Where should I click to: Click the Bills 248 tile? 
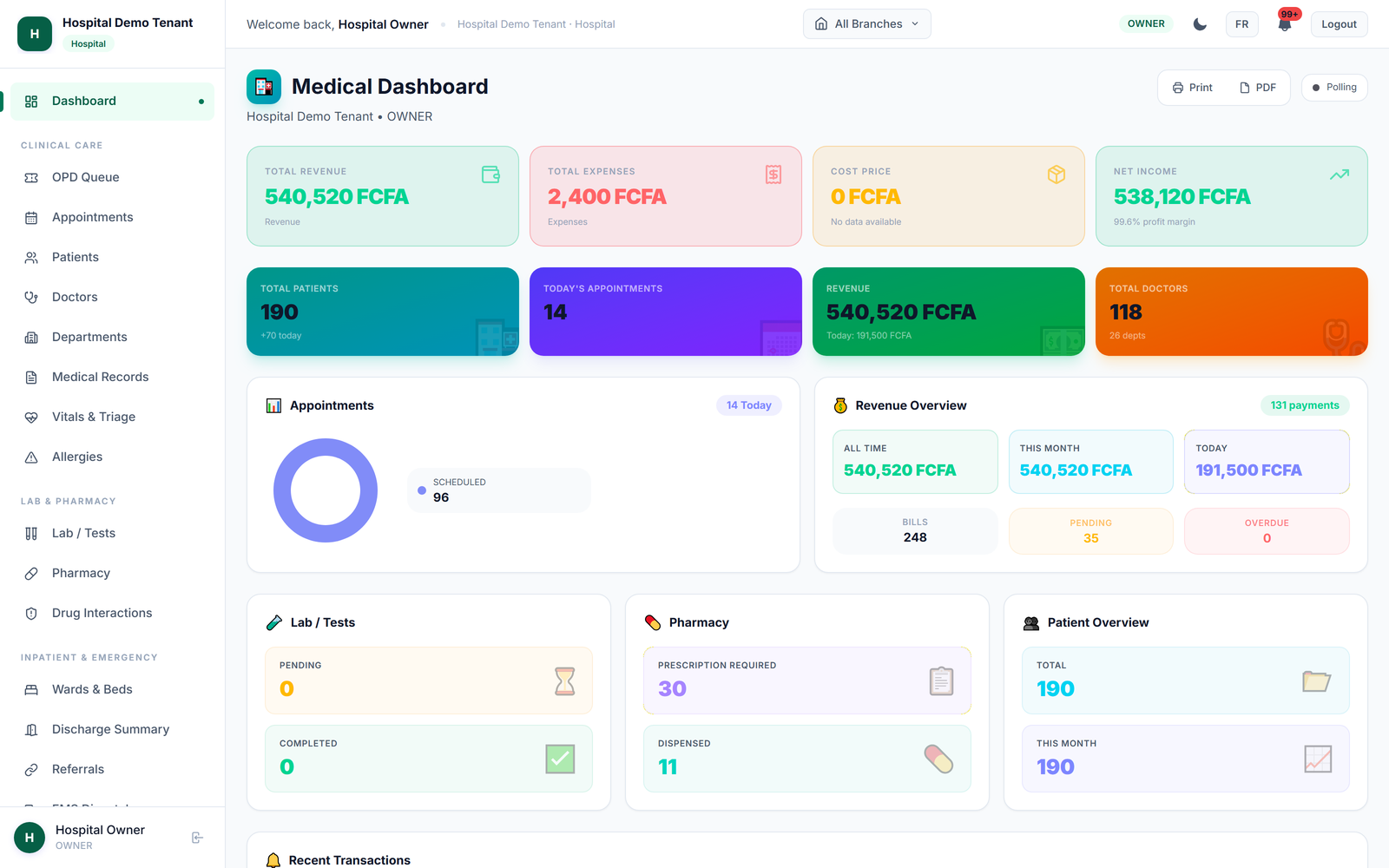pyautogui.click(x=915, y=531)
